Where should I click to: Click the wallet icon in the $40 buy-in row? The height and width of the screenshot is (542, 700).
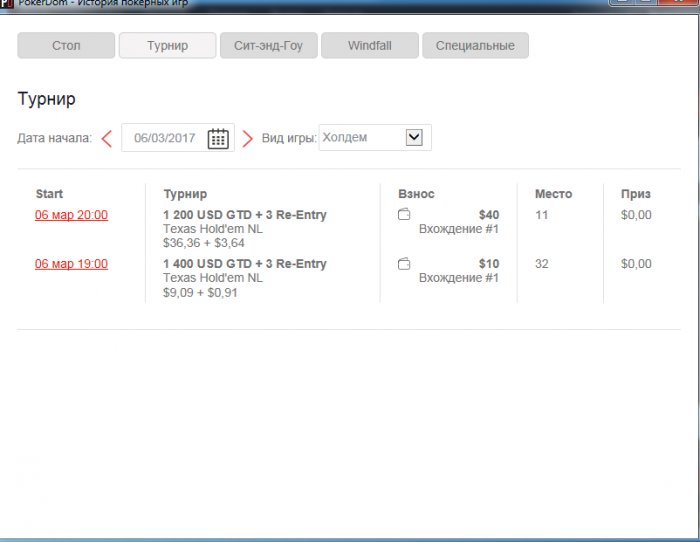click(404, 214)
